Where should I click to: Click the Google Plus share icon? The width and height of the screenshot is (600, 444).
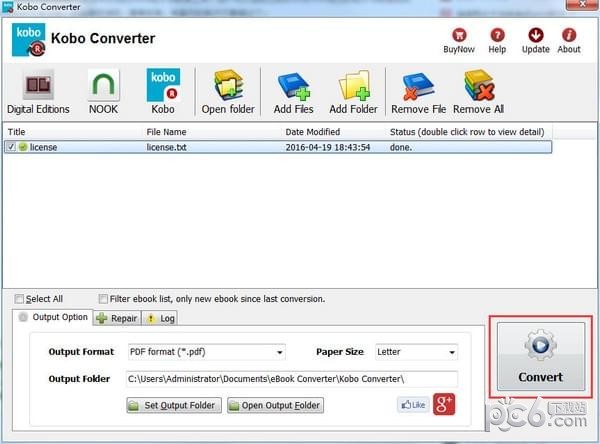pos(444,404)
